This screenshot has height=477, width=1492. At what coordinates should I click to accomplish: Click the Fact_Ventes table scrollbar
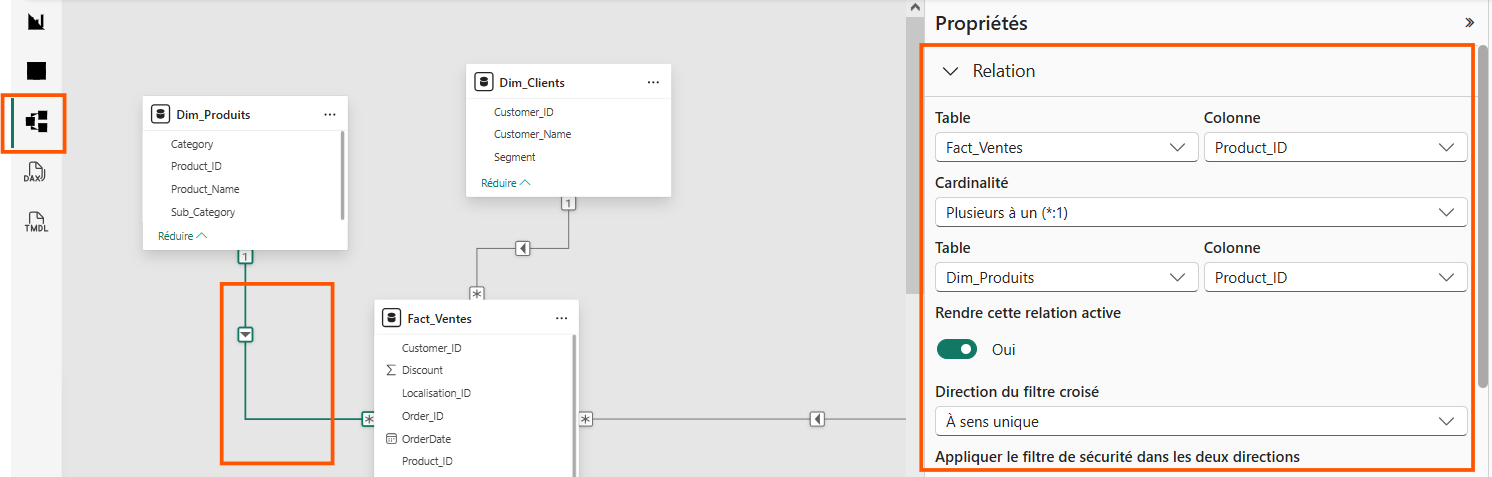click(574, 405)
